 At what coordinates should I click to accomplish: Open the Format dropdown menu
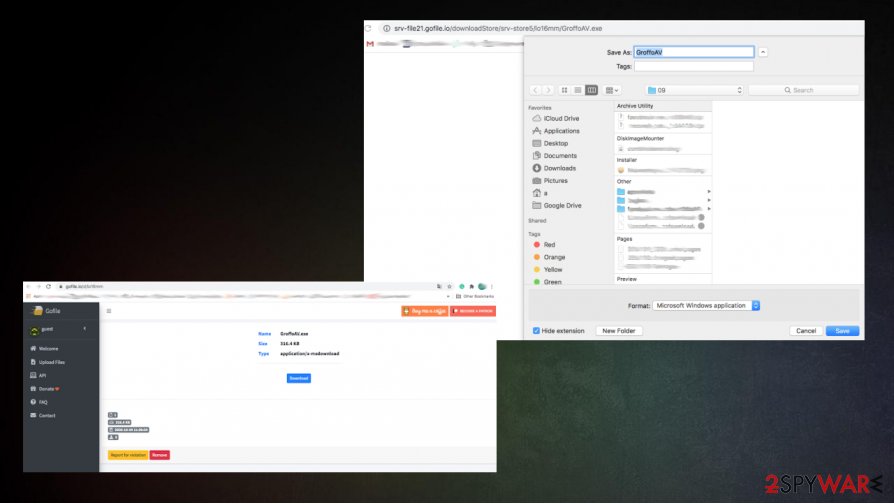(706, 306)
